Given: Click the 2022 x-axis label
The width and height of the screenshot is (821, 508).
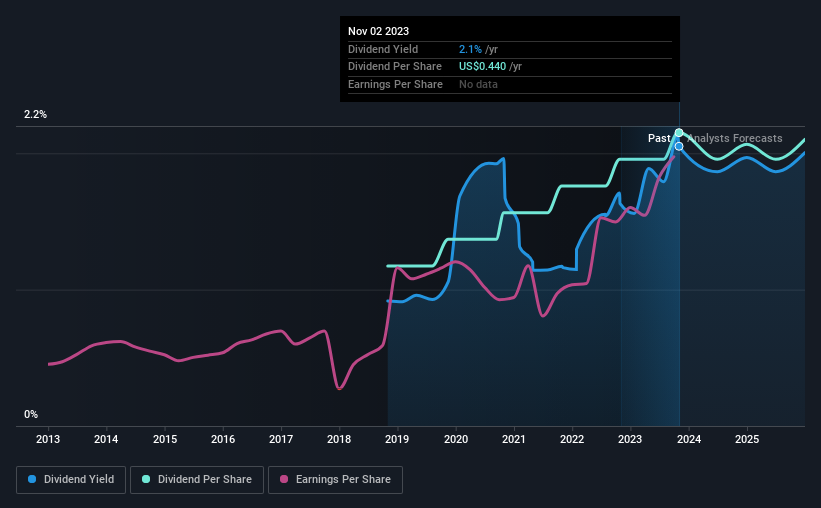Looking at the screenshot, I should (572, 439).
